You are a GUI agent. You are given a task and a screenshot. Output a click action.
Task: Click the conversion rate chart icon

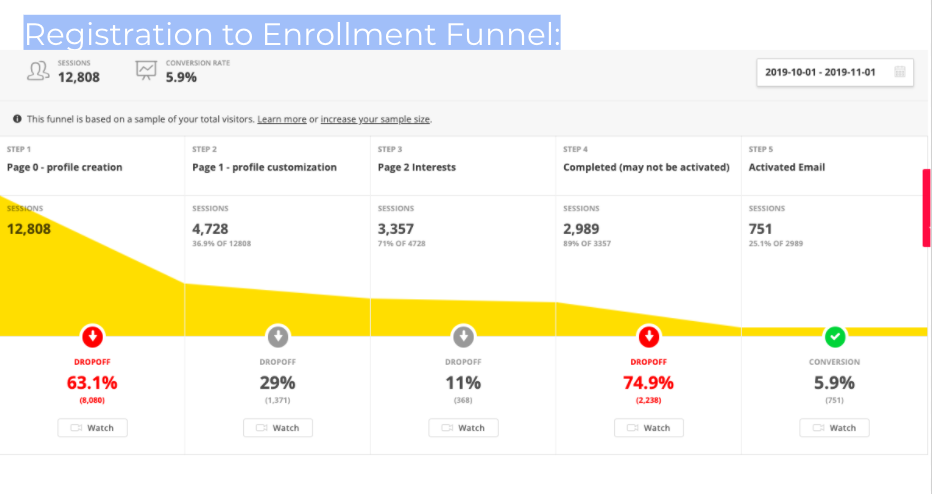coord(146,71)
